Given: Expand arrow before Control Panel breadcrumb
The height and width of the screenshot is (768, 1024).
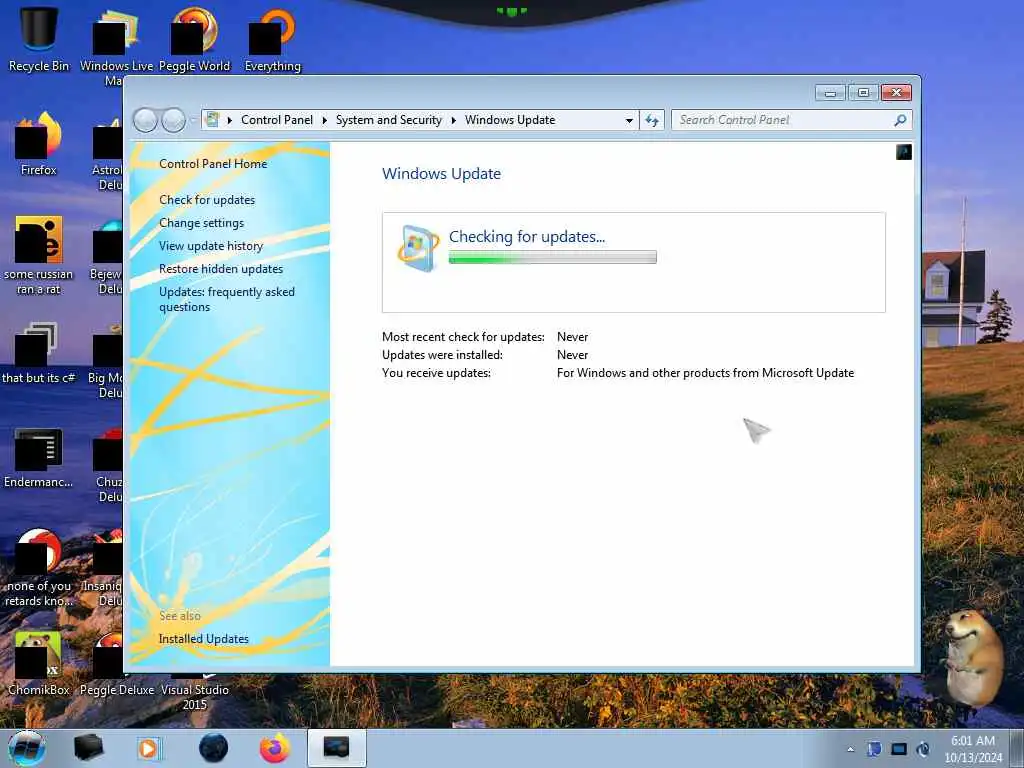Looking at the screenshot, I should [x=230, y=120].
